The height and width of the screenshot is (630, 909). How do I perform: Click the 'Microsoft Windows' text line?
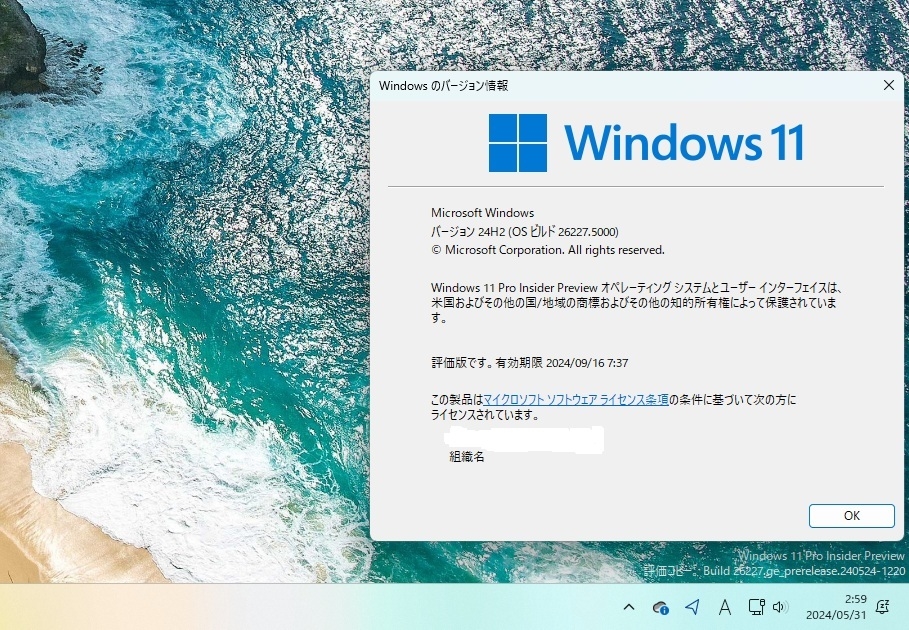pos(482,213)
